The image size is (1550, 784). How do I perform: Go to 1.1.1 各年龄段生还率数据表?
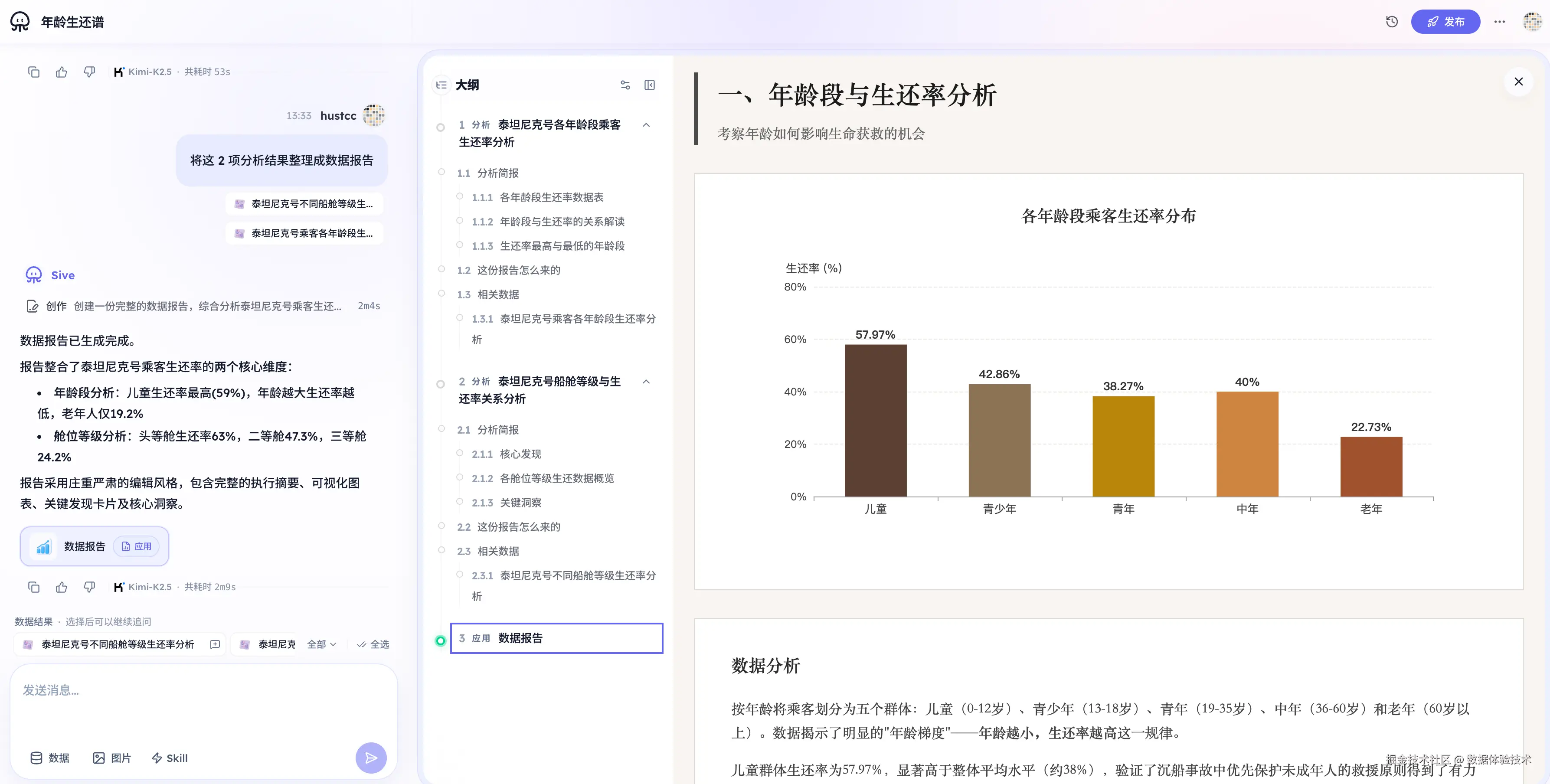click(537, 197)
